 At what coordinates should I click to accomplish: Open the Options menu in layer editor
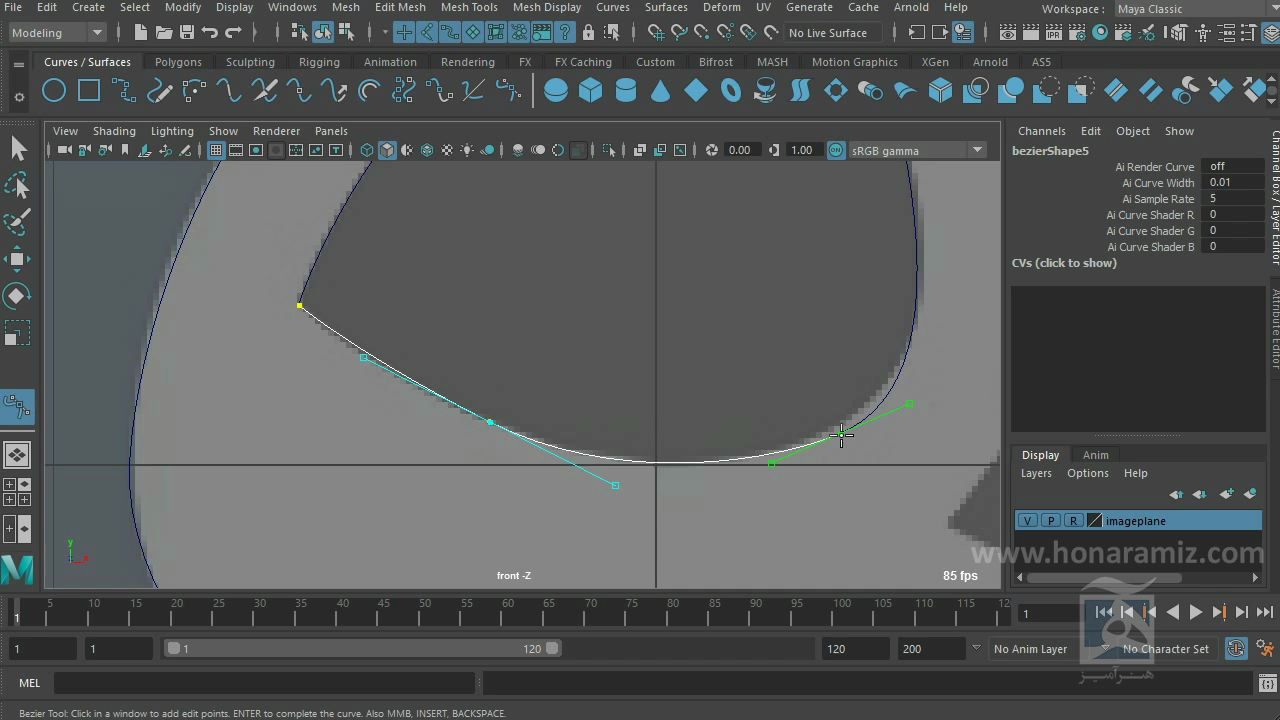point(1088,473)
